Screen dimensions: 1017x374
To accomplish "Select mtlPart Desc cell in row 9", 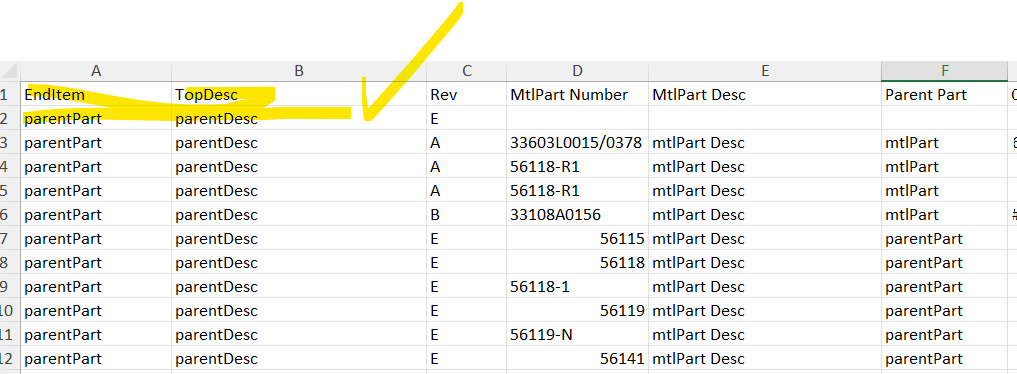I will pos(765,286).
